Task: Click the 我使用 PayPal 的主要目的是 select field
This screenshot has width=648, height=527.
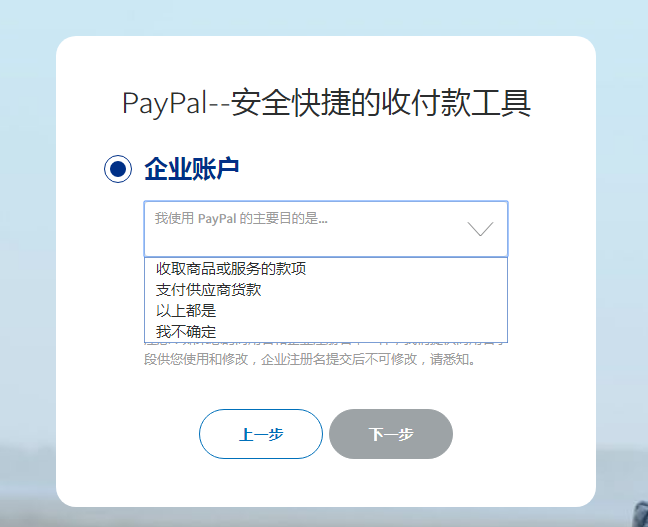Action: point(326,229)
